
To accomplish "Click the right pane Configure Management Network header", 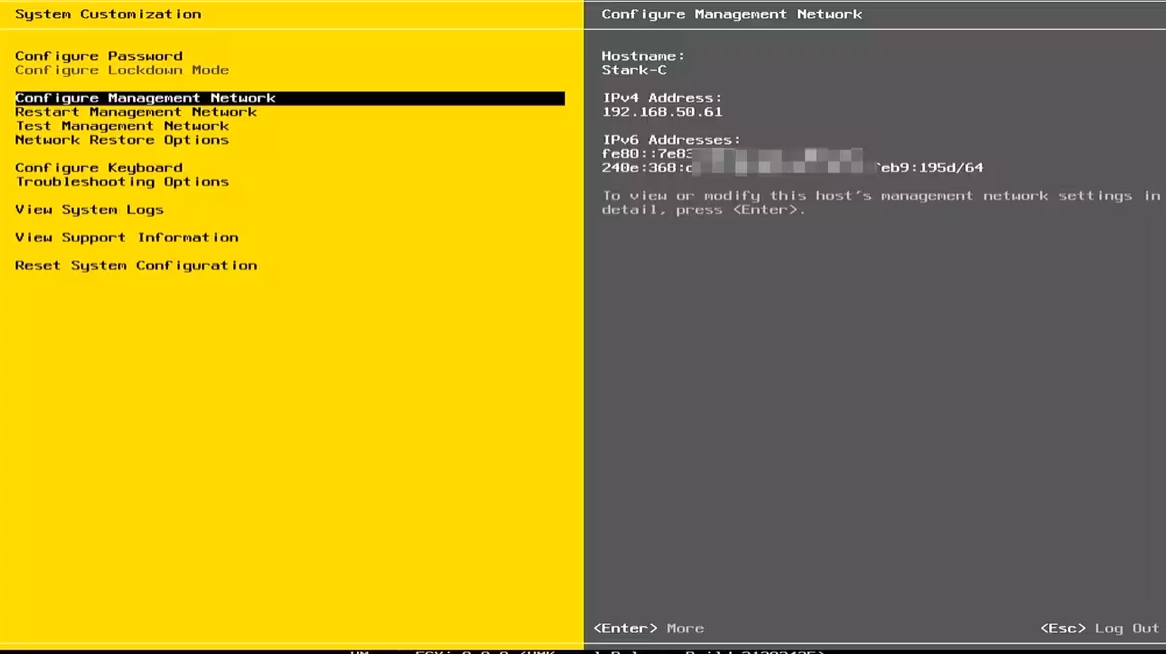I will click(x=731, y=14).
